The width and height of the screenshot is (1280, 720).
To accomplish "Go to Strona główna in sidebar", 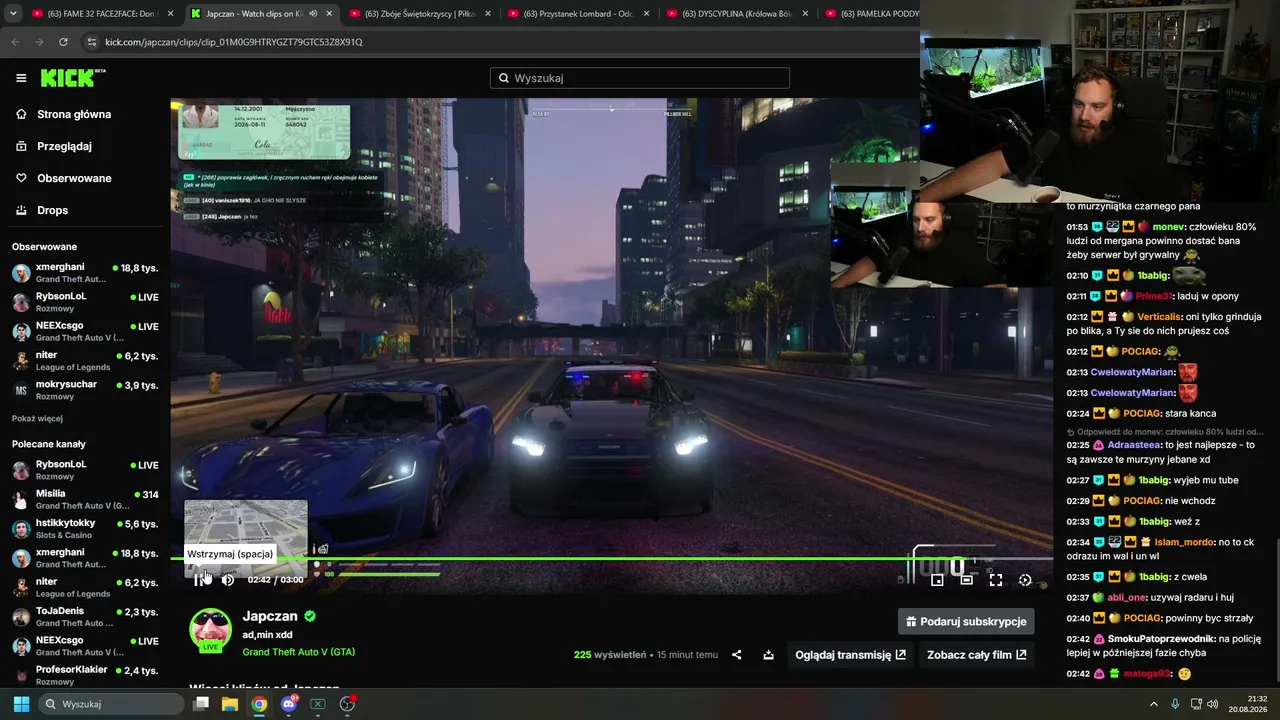I will 74,114.
